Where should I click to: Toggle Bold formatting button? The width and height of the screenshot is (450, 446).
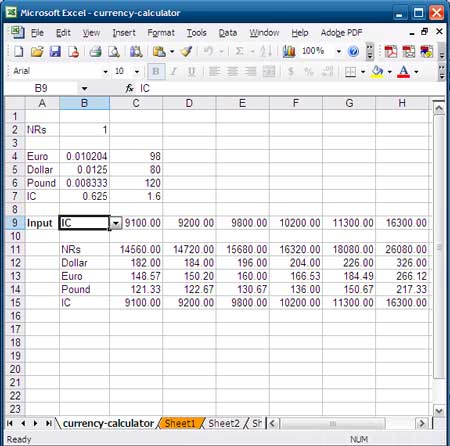pyautogui.click(x=156, y=71)
